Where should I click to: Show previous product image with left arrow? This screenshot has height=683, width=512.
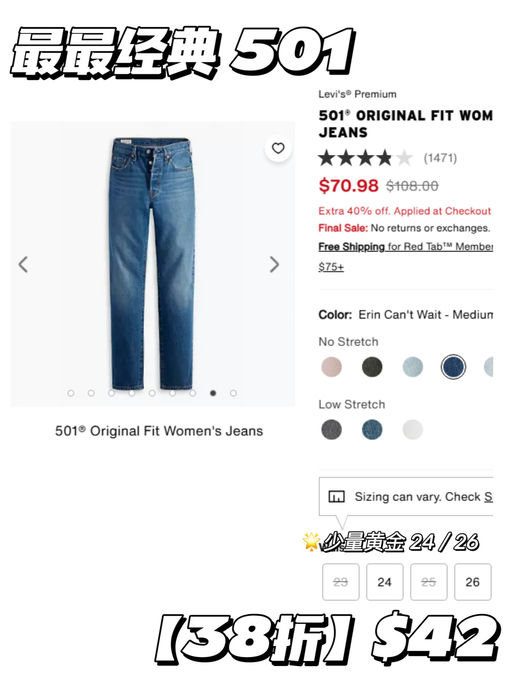tap(24, 264)
